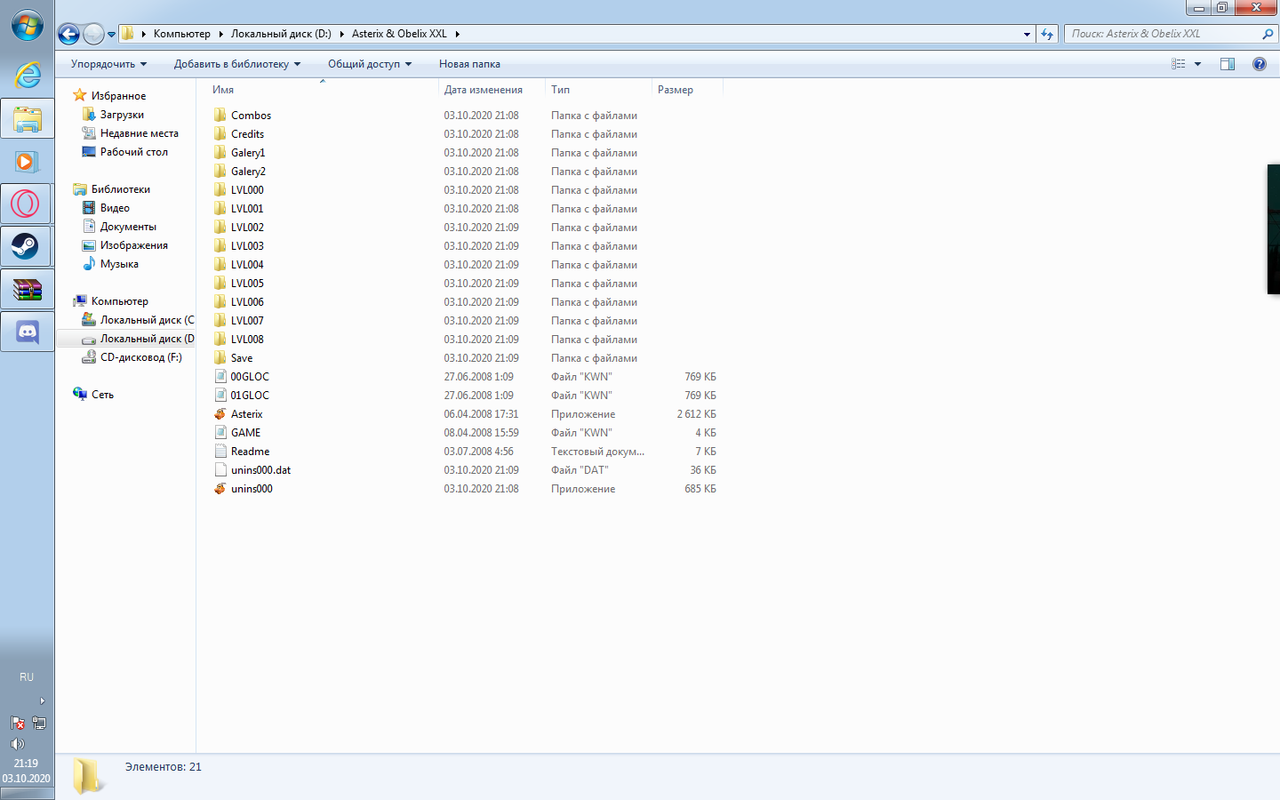Image resolution: width=1280 pixels, height=800 pixels.
Task: Select the Readme text document icon
Action: [x=221, y=451]
